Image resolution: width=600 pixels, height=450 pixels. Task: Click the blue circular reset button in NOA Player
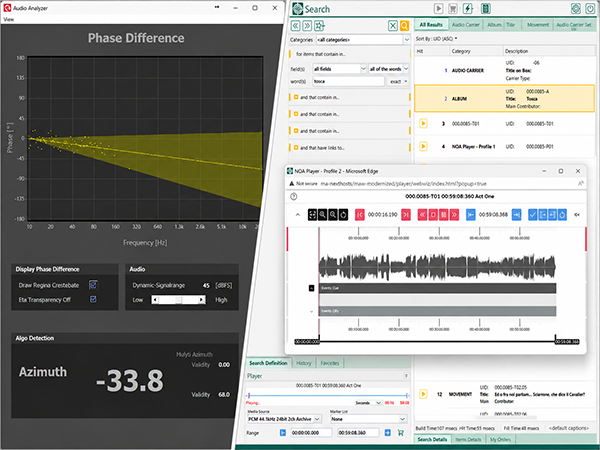tap(562, 215)
